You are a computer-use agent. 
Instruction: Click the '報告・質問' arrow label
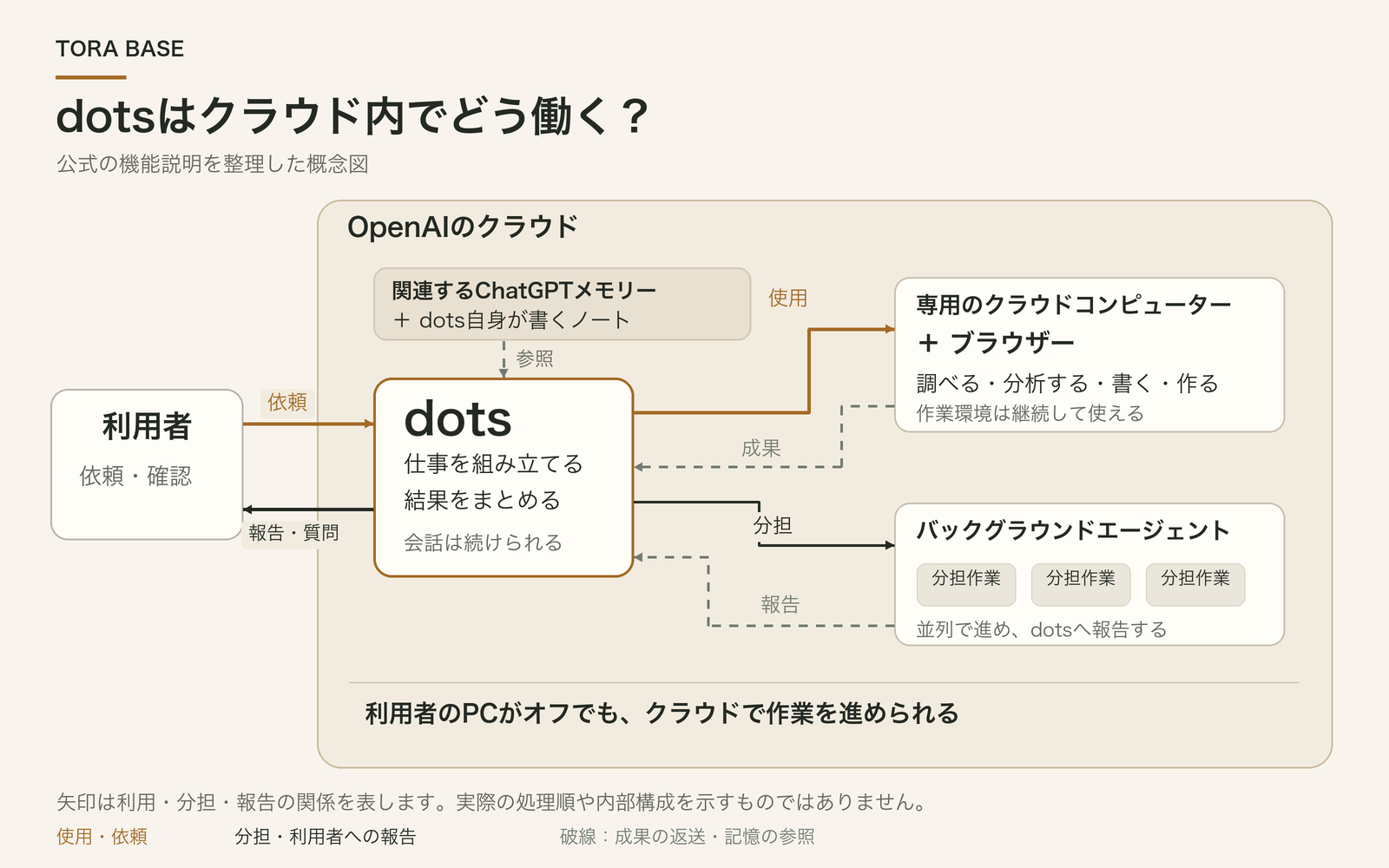(293, 533)
